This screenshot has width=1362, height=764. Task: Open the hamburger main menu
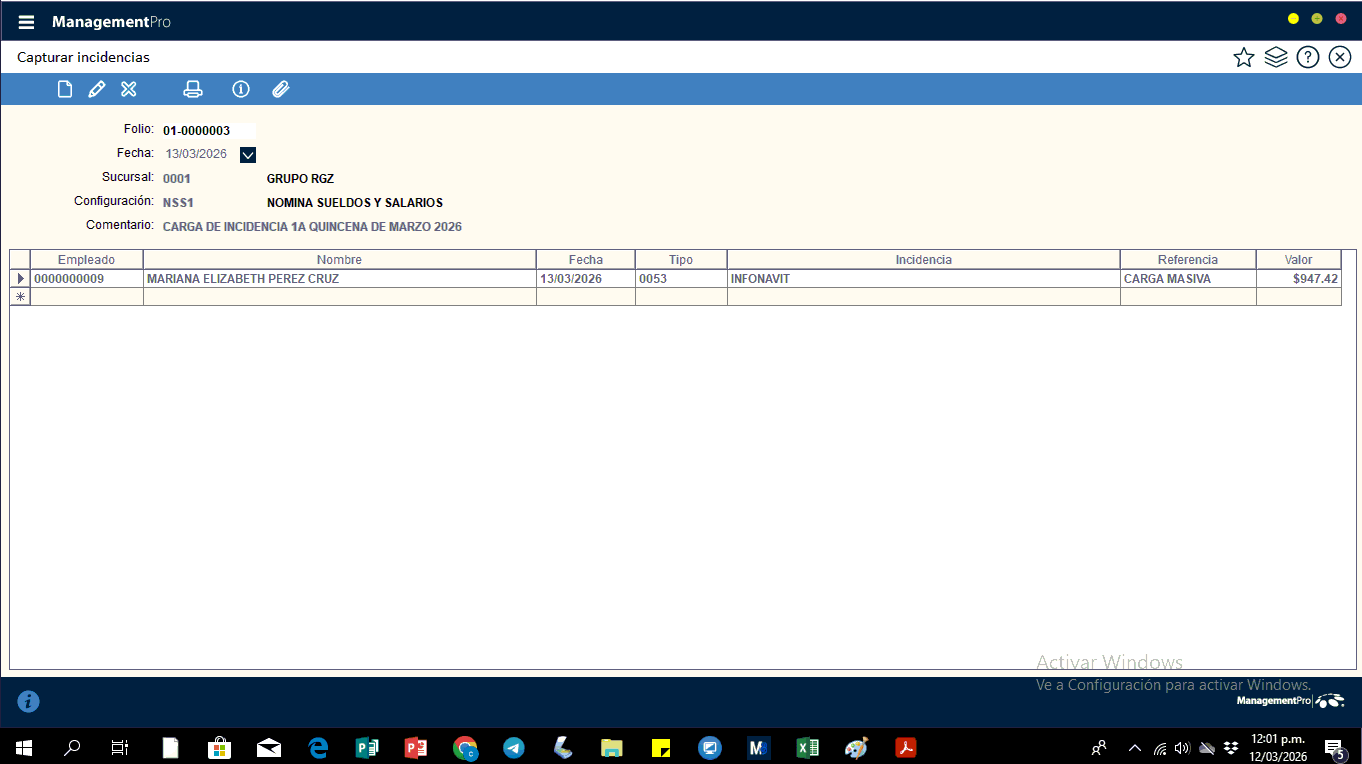tap(26, 22)
